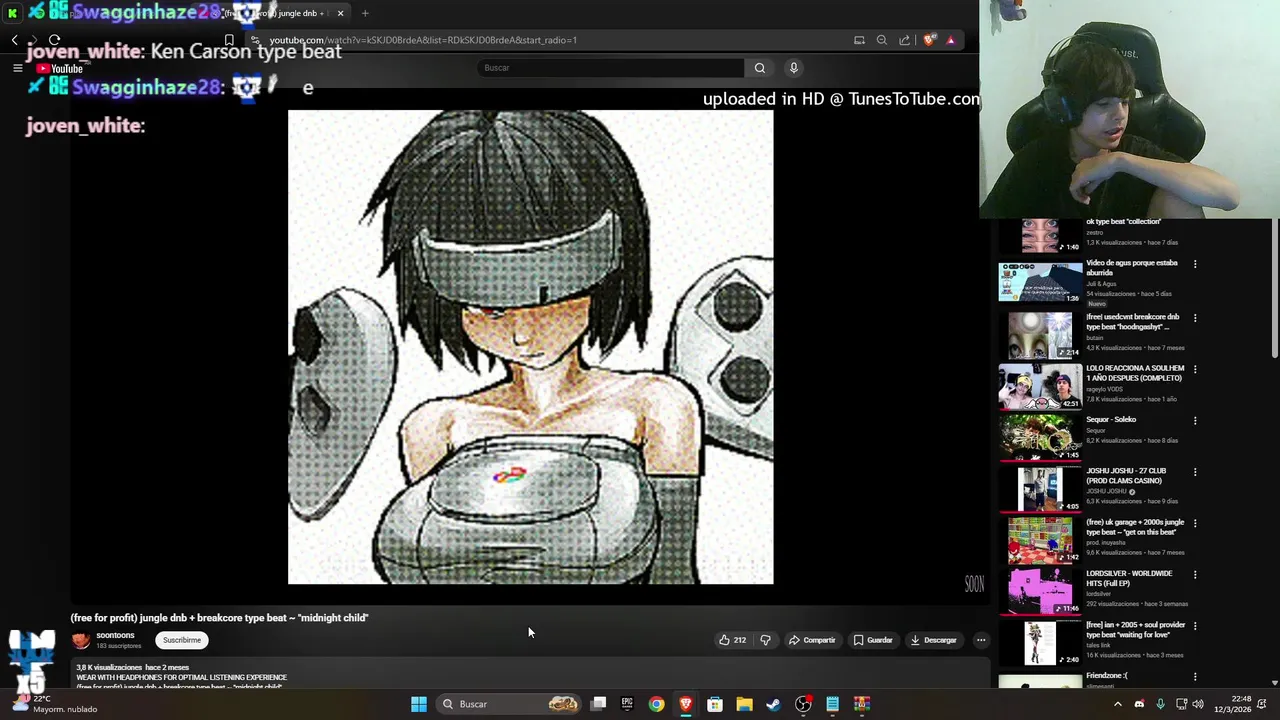1280x720 pixels.
Task: Open options menu for usedcvnt breakcore item
Action: 1195,318
